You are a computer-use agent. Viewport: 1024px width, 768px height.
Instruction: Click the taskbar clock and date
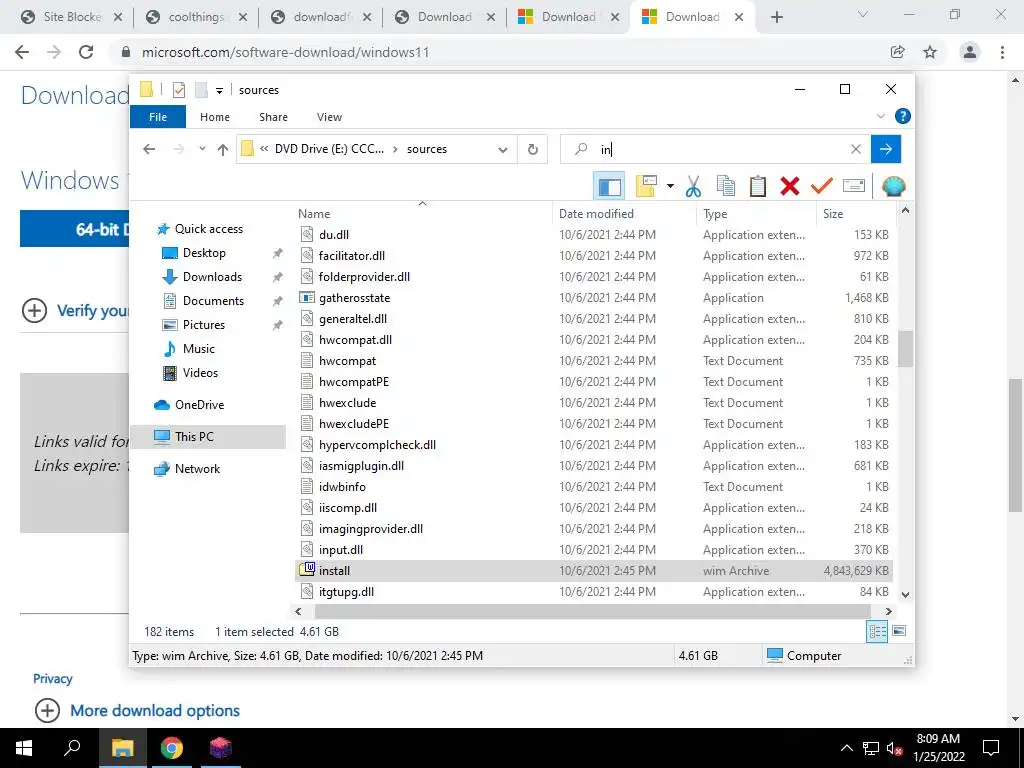pos(938,748)
